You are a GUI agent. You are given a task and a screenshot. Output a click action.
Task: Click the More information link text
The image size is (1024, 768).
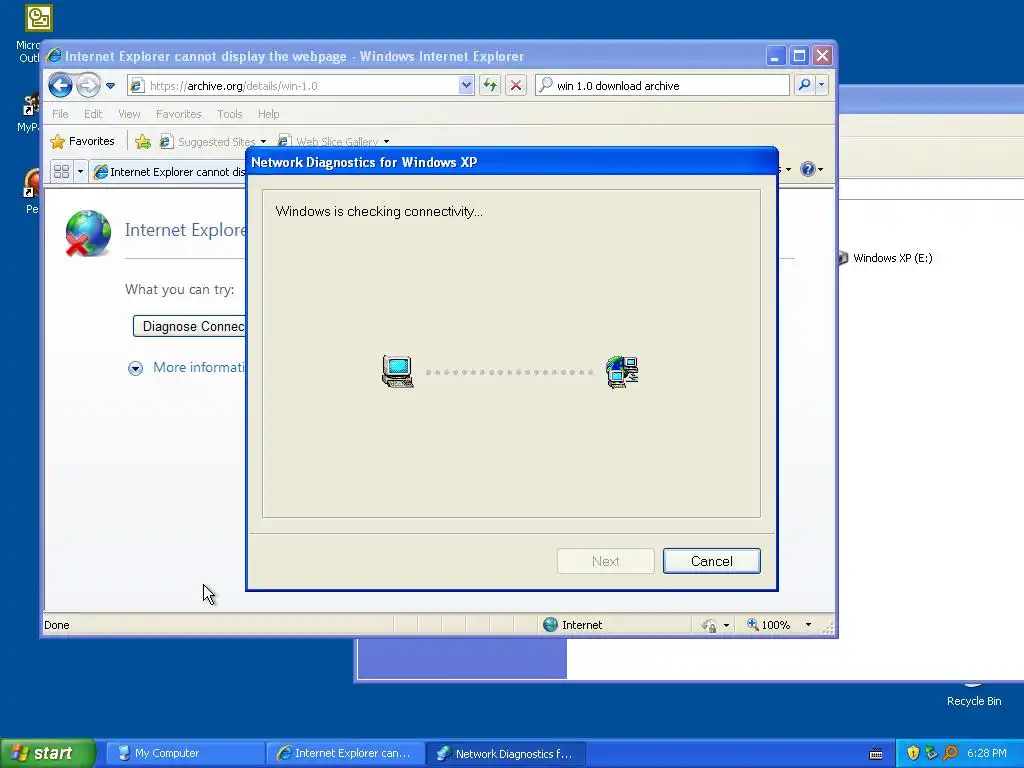199,367
